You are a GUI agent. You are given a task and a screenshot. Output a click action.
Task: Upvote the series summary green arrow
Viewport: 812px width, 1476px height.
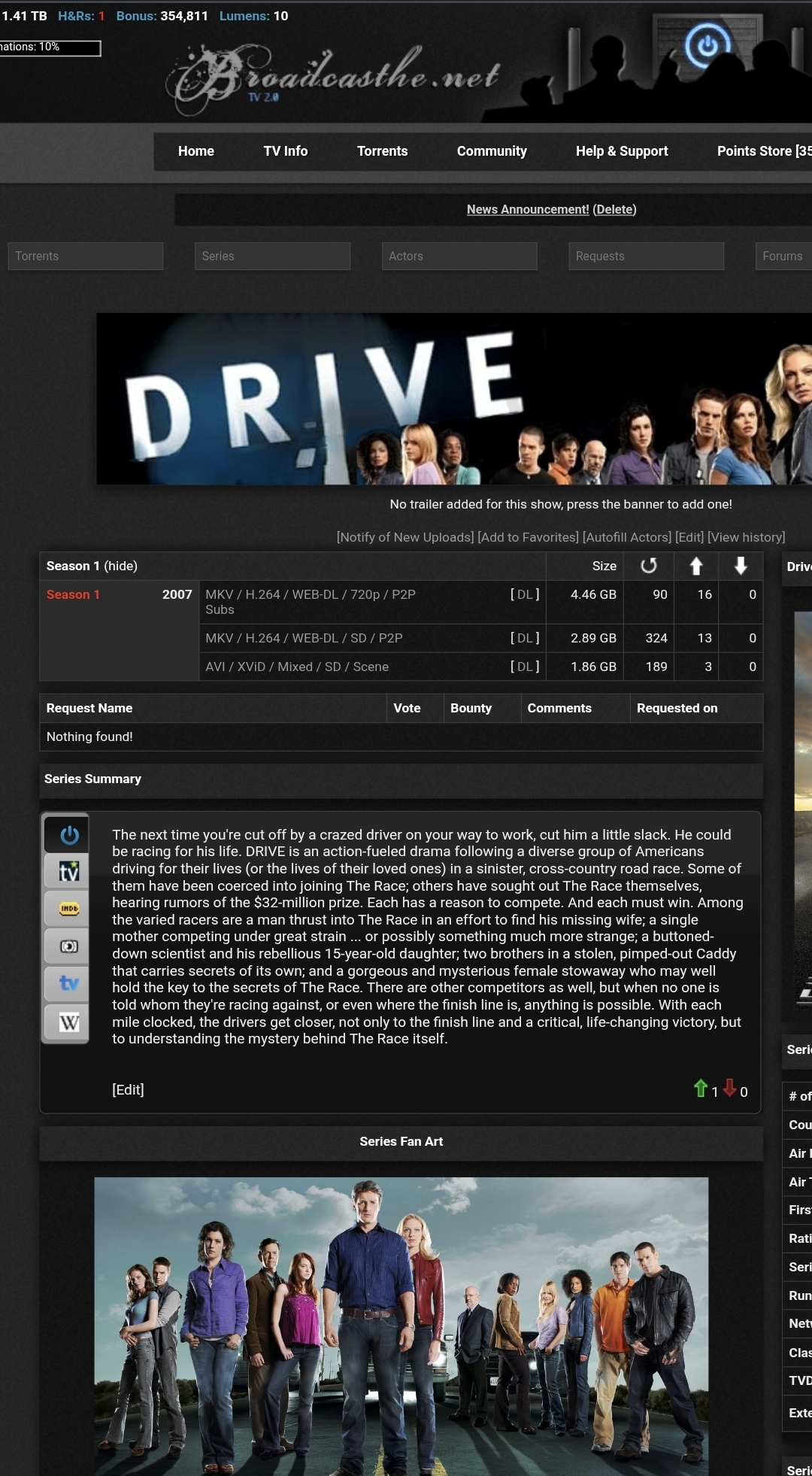(x=701, y=1089)
